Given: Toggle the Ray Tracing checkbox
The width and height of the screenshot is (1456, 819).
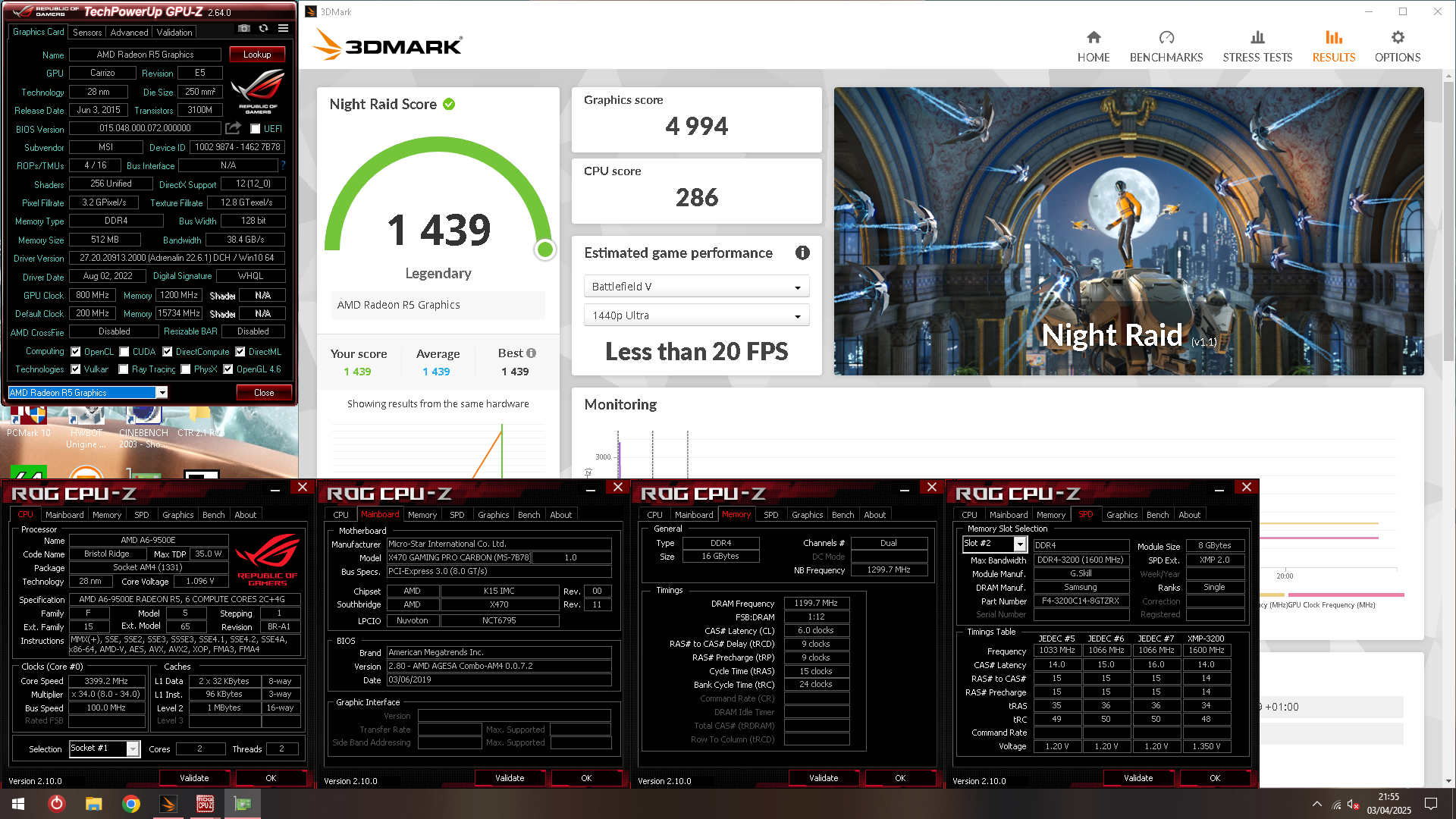Looking at the screenshot, I should pyautogui.click(x=124, y=369).
